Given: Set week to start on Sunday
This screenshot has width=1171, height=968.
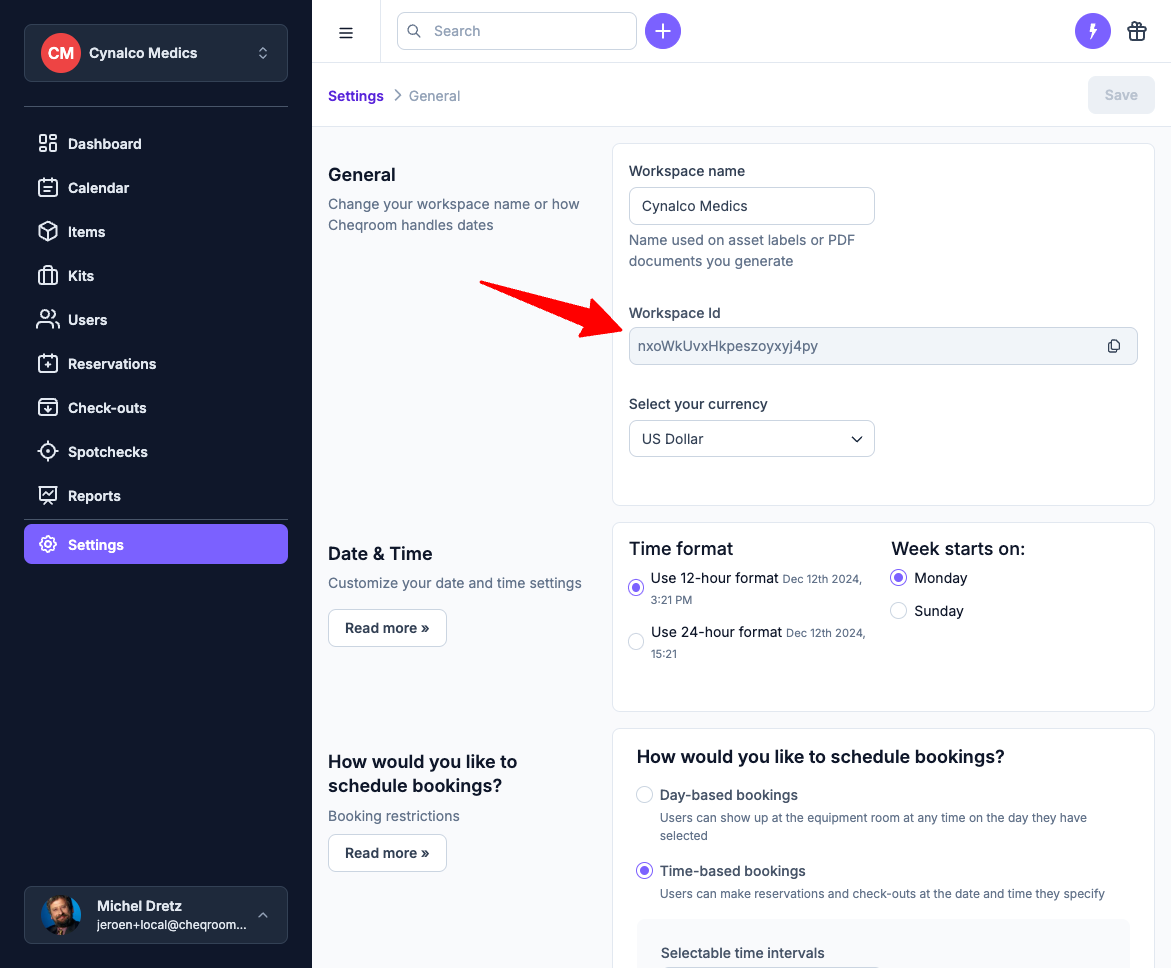Looking at the screenshot, I should coord(898,611).
